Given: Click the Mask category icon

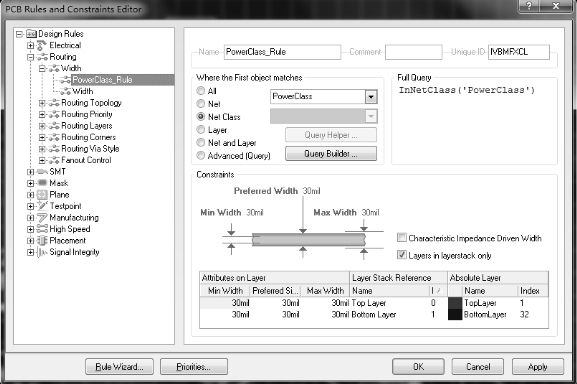Looking at the screenshot, I should (42, 183).
